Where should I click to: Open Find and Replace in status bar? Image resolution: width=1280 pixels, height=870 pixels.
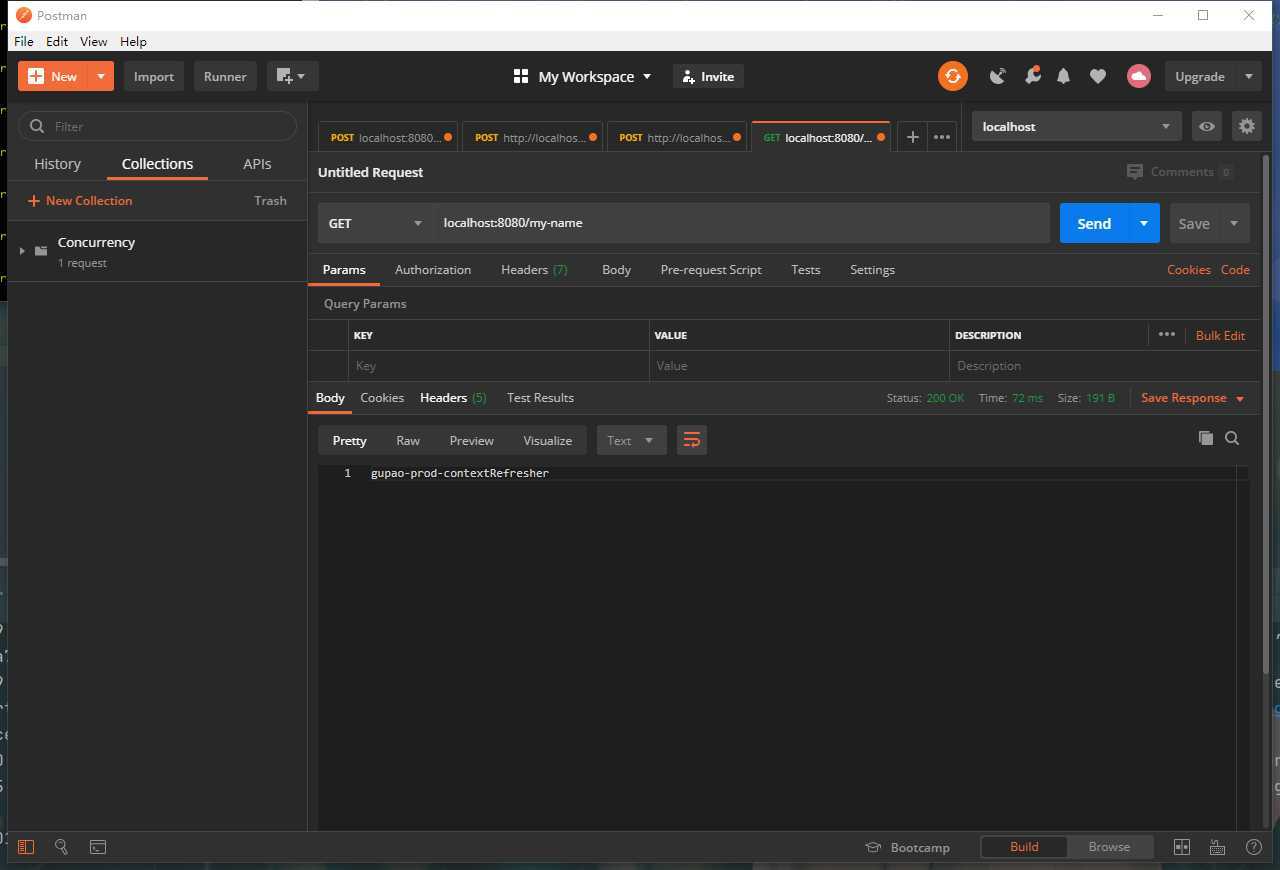(x=61, y=847)
